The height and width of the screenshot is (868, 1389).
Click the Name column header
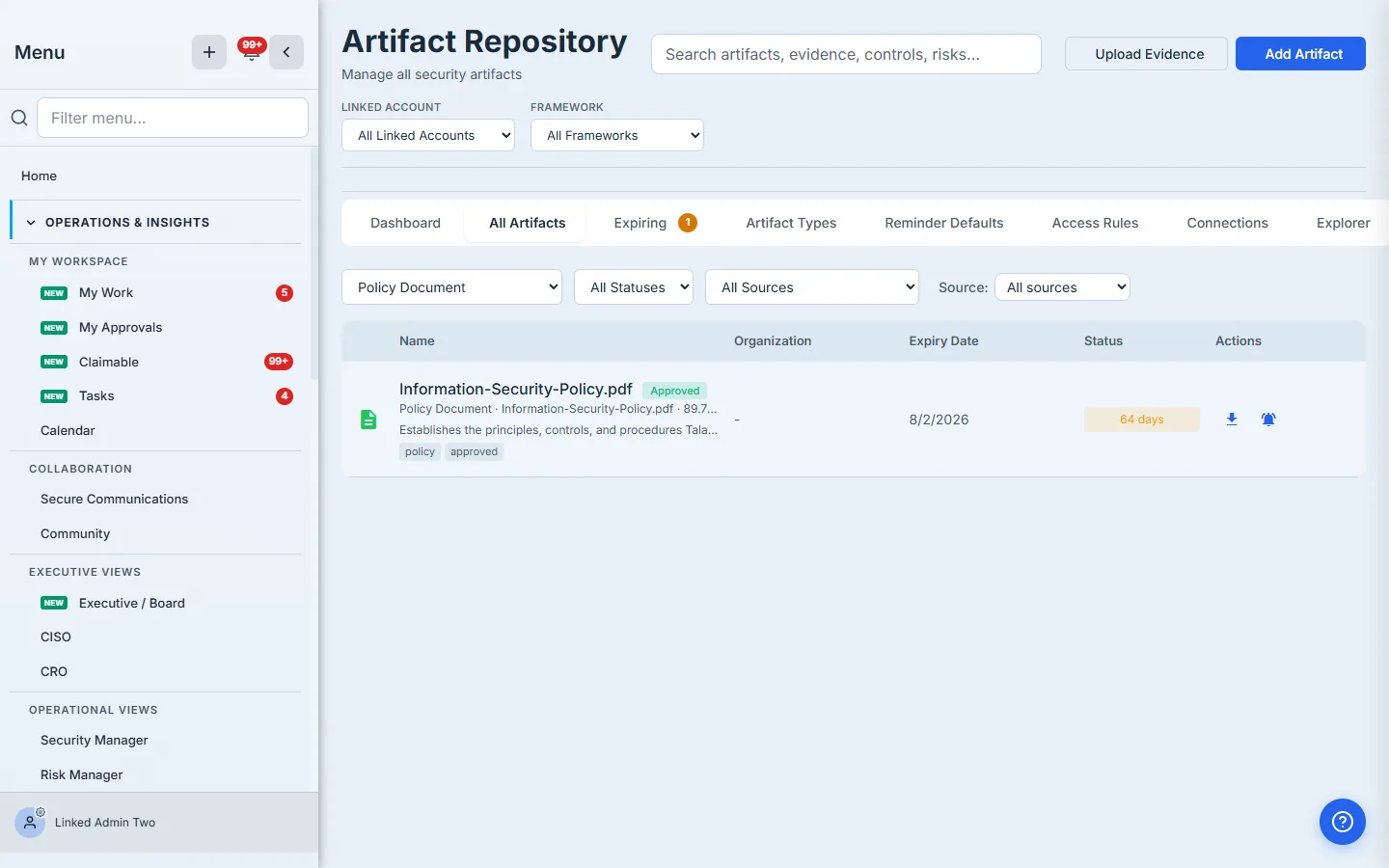click(417, 341)
